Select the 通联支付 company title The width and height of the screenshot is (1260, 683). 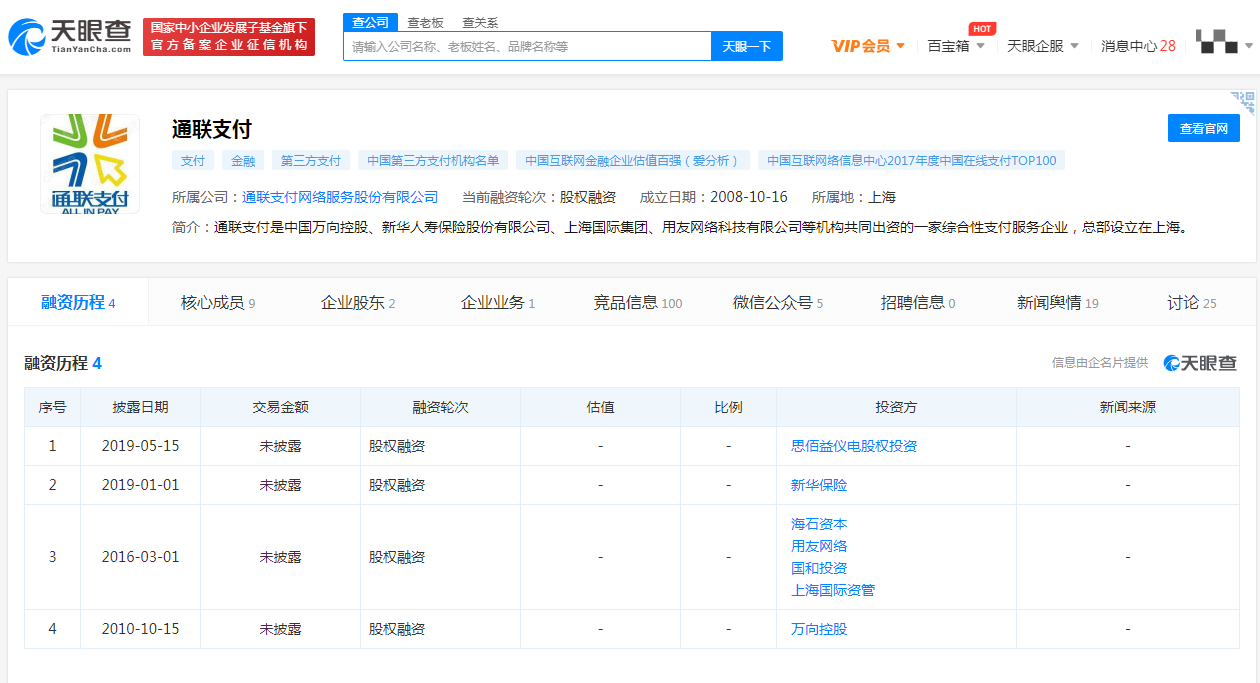coord(211,129)
